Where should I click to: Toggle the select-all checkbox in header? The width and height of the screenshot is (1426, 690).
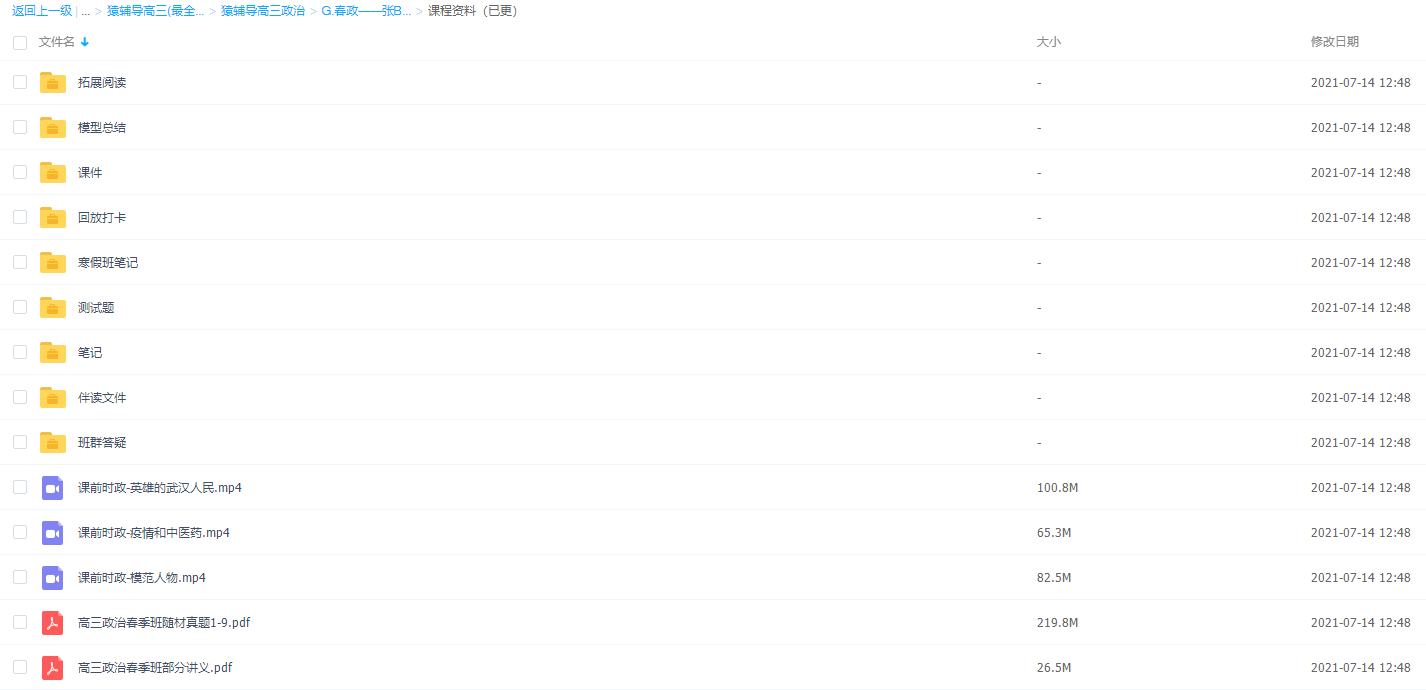20,42
